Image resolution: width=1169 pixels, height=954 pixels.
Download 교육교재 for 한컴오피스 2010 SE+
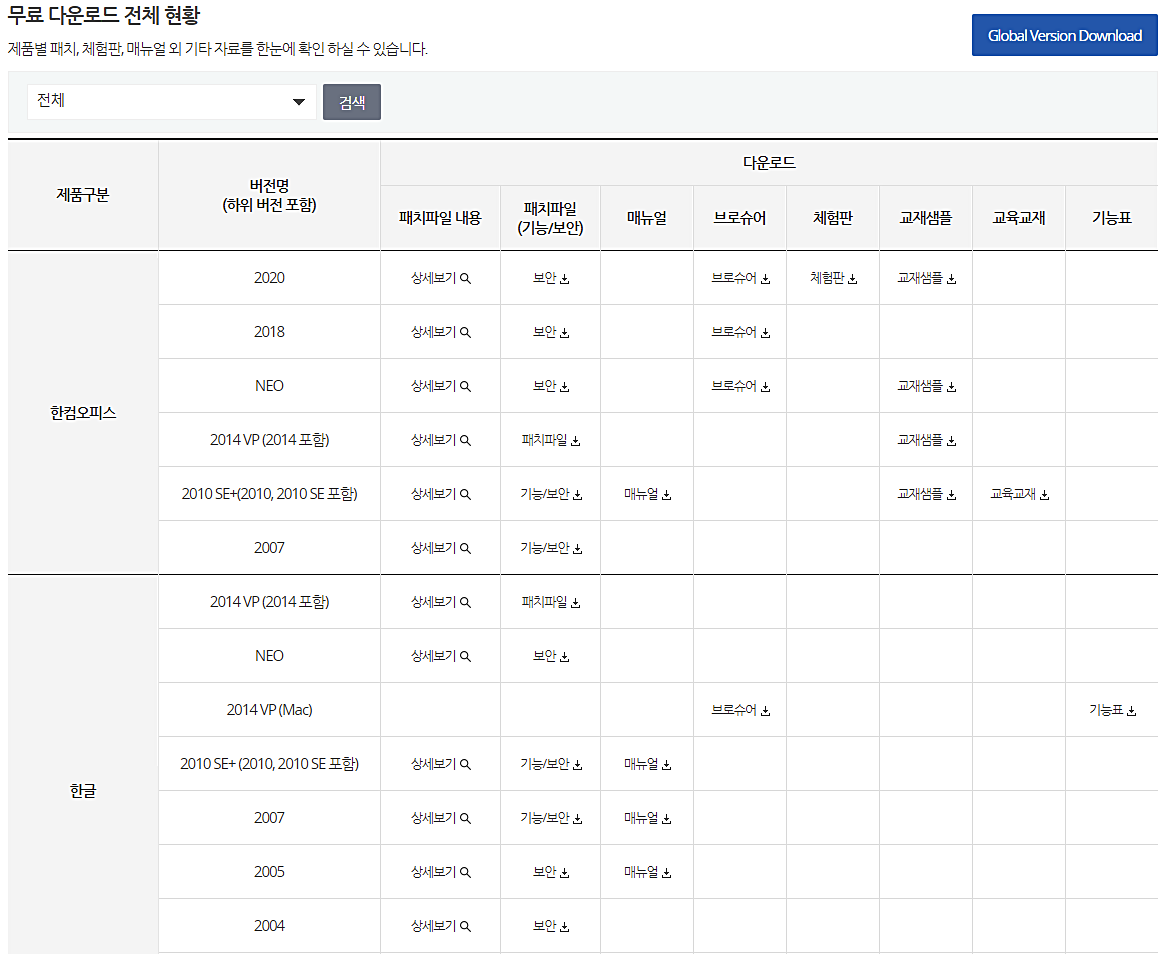[x=1019, y=494]
